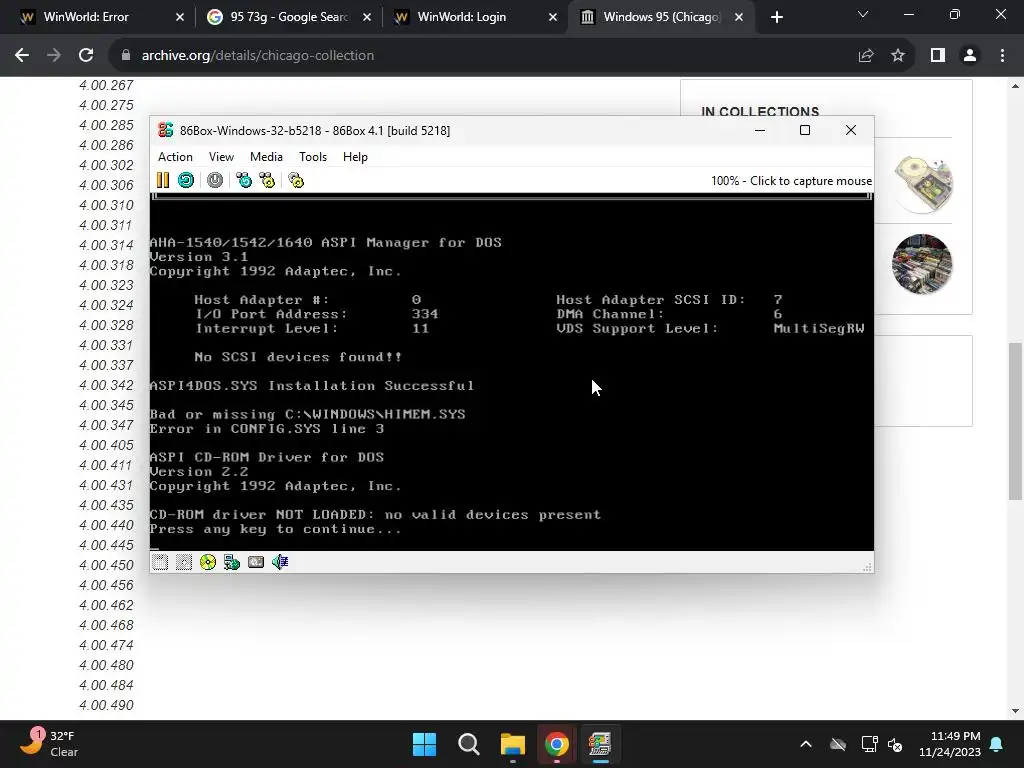
Task: Click 86Box icon in taskbar
Action: [x=600, y=744]
